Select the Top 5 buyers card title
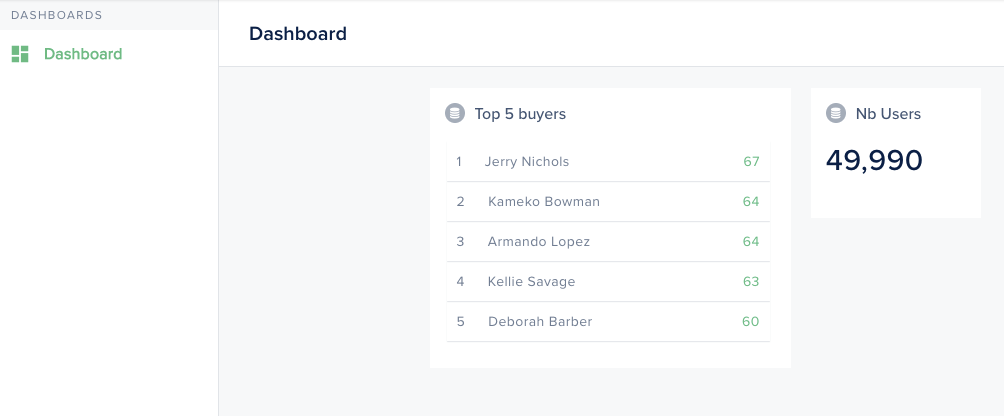The height and width of the screenshot is (416, 1004). 520,114
